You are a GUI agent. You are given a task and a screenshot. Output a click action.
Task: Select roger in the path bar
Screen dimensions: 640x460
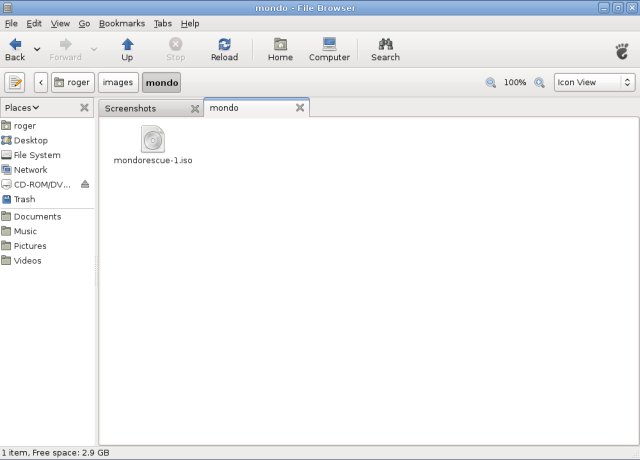click(73, 82)
